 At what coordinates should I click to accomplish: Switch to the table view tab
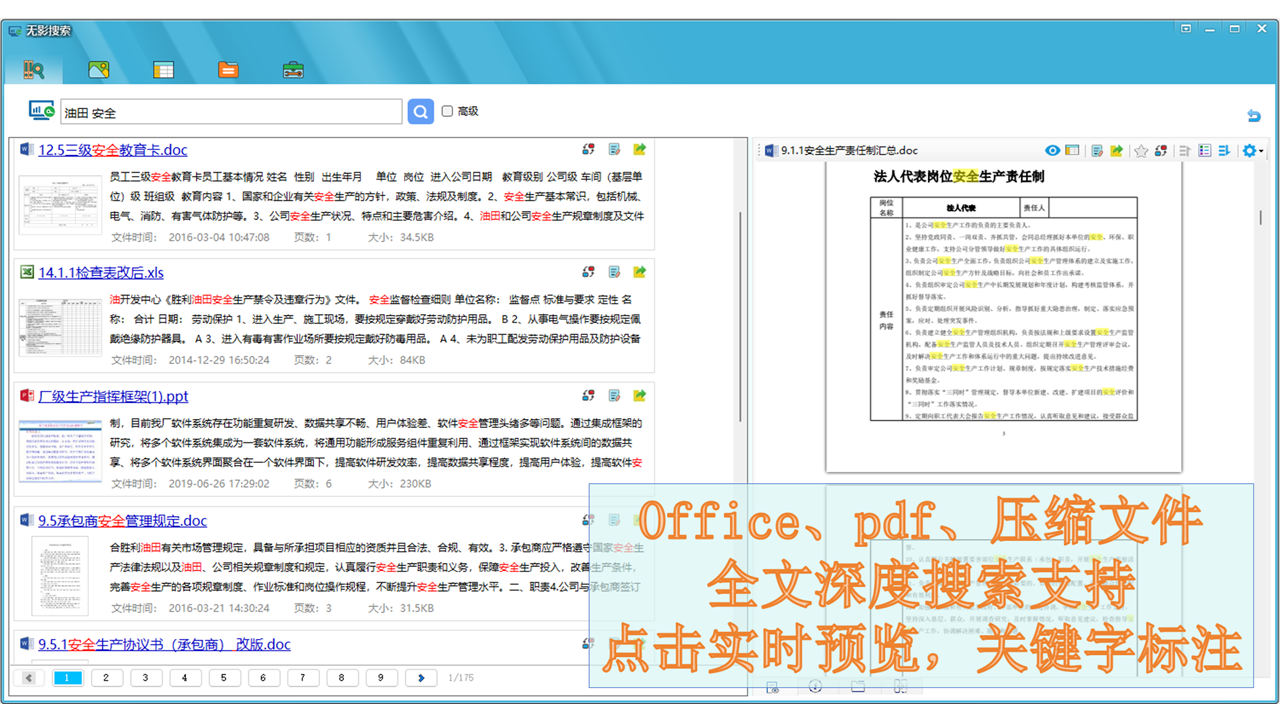pos(163,70)
